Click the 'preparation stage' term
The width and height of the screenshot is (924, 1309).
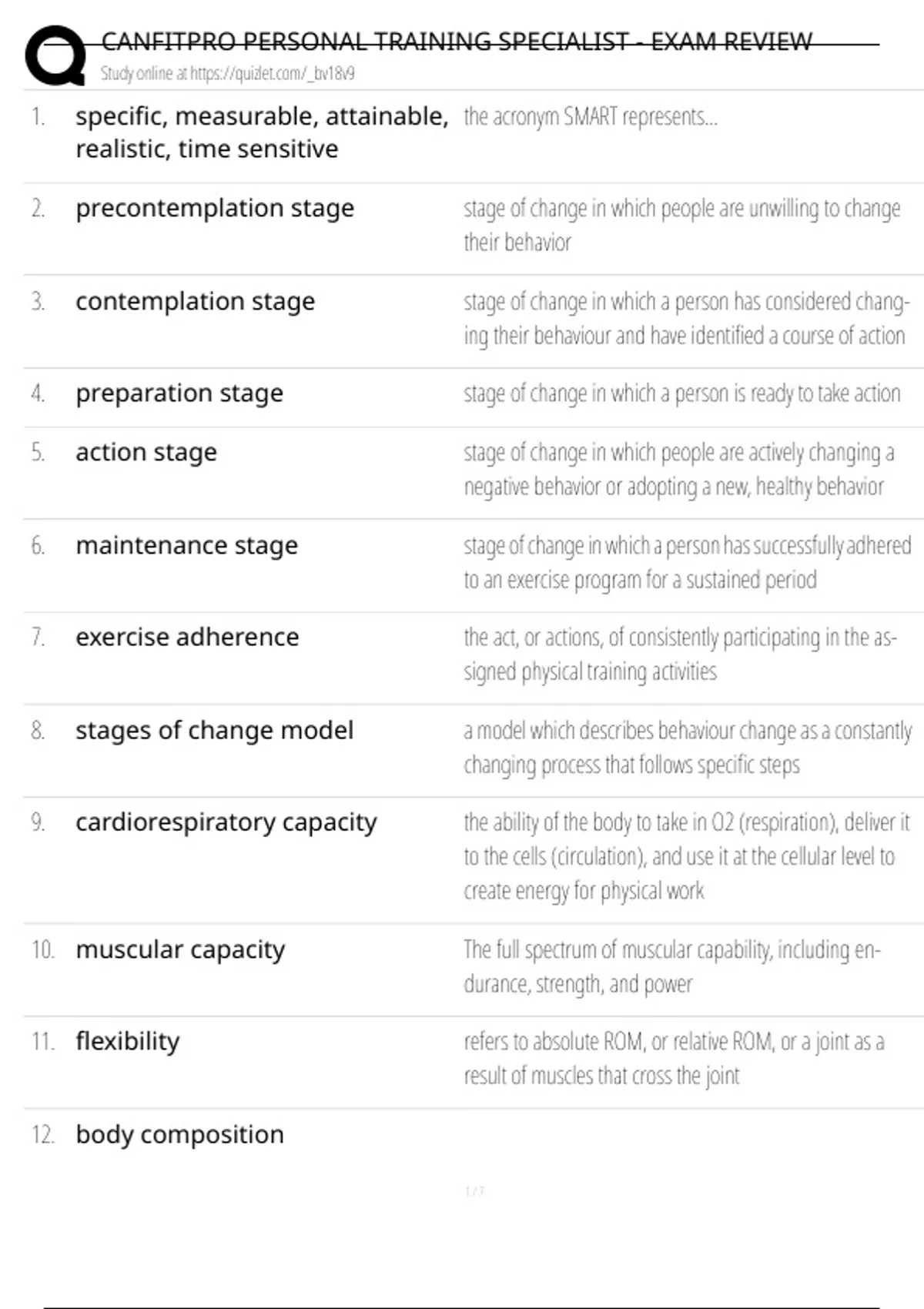179,393
